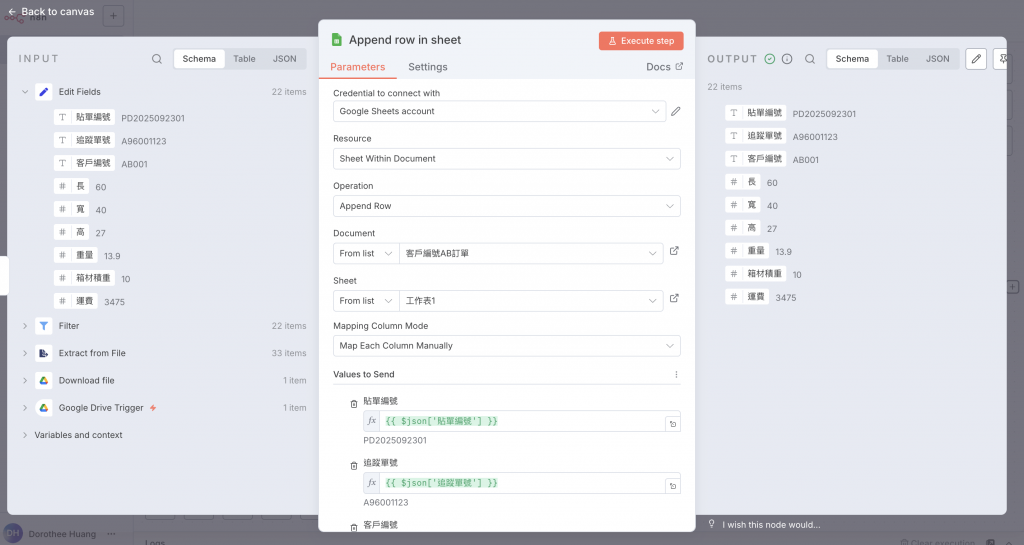Search the OUTPUT panel data
The height and width of the screenshot is (545, 1024).
[x=810, y=59]
